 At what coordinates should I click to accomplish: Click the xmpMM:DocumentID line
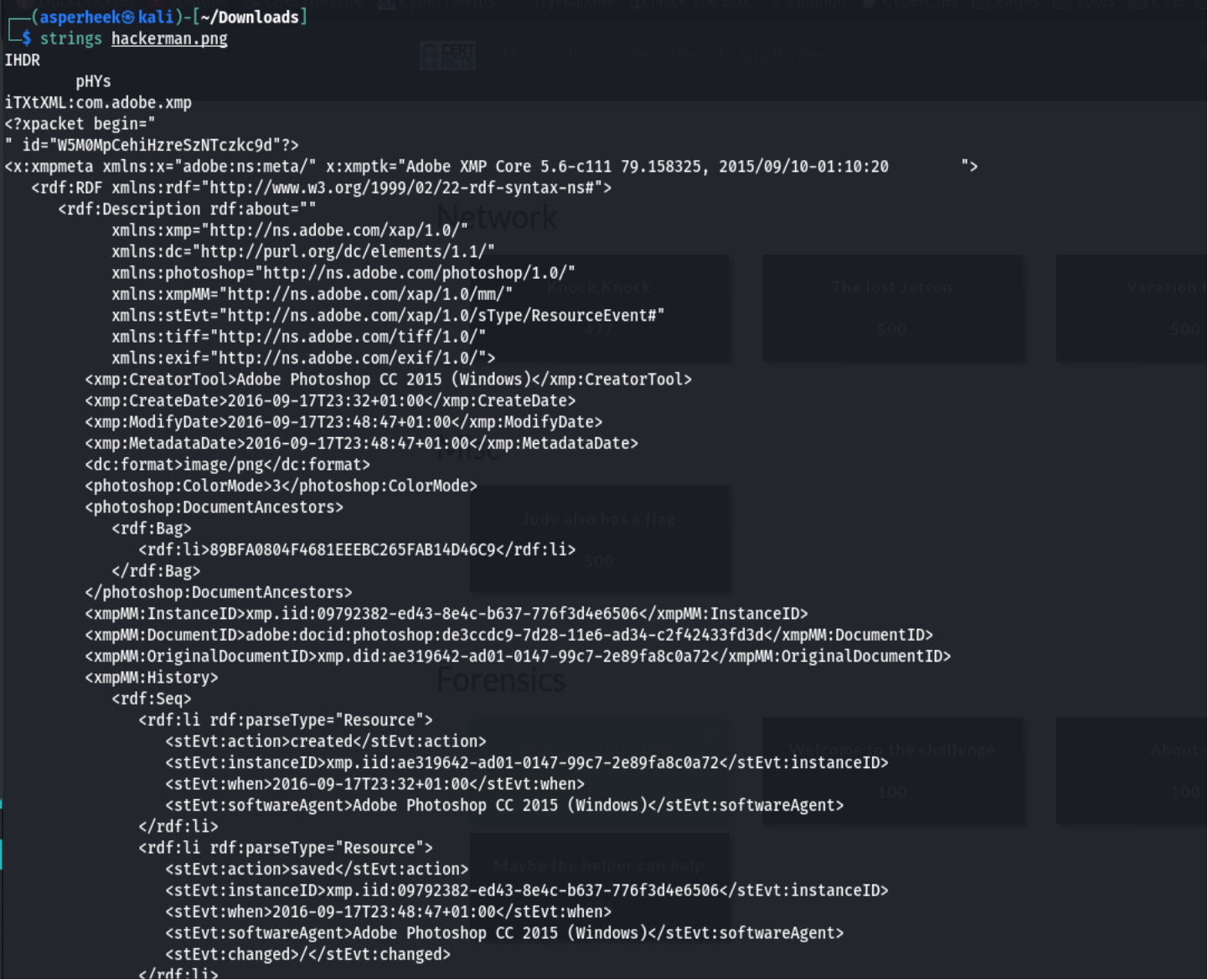[509, 635]
